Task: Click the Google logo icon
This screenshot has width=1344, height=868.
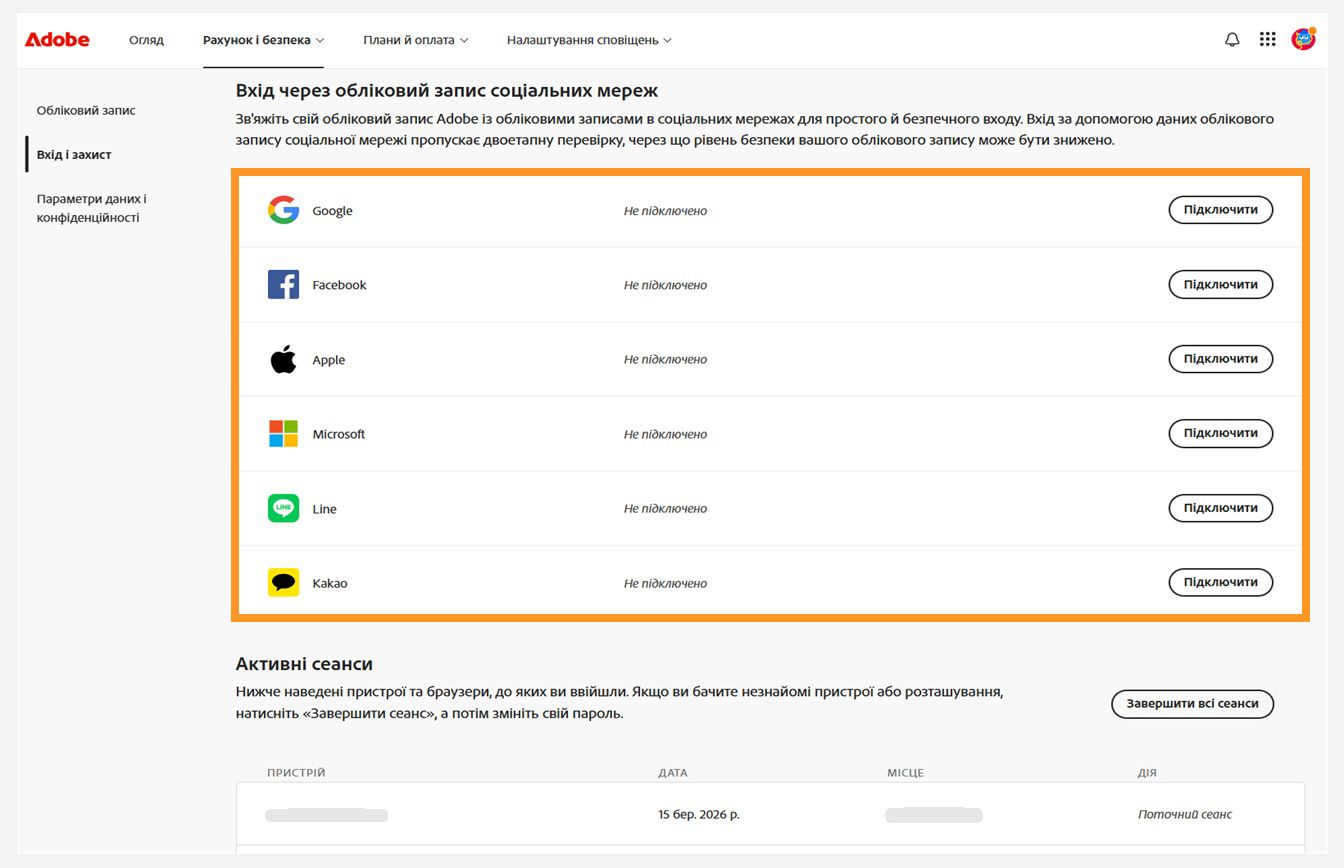Action: click(283, 210)
